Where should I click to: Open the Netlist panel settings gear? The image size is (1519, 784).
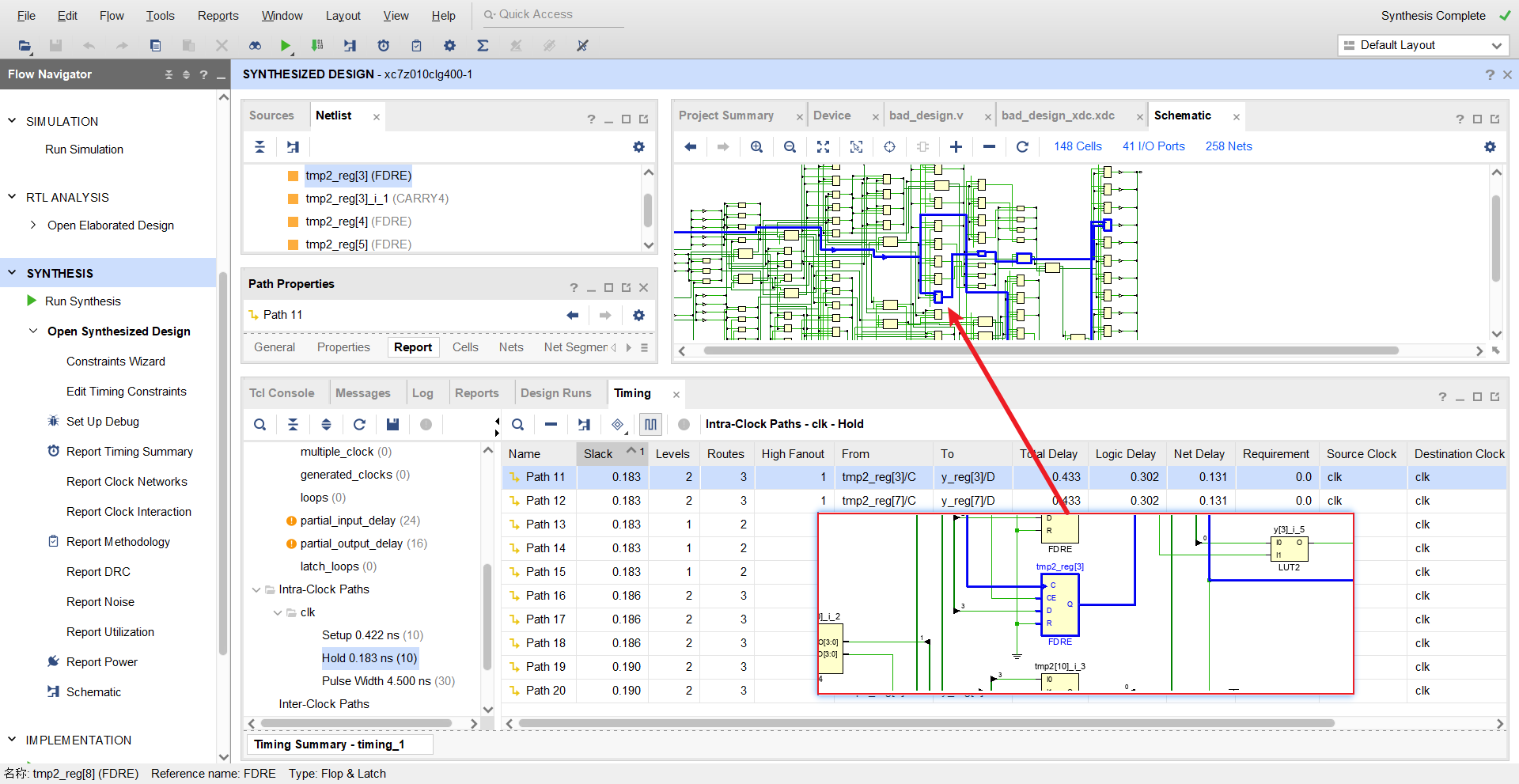pos(638,146)
